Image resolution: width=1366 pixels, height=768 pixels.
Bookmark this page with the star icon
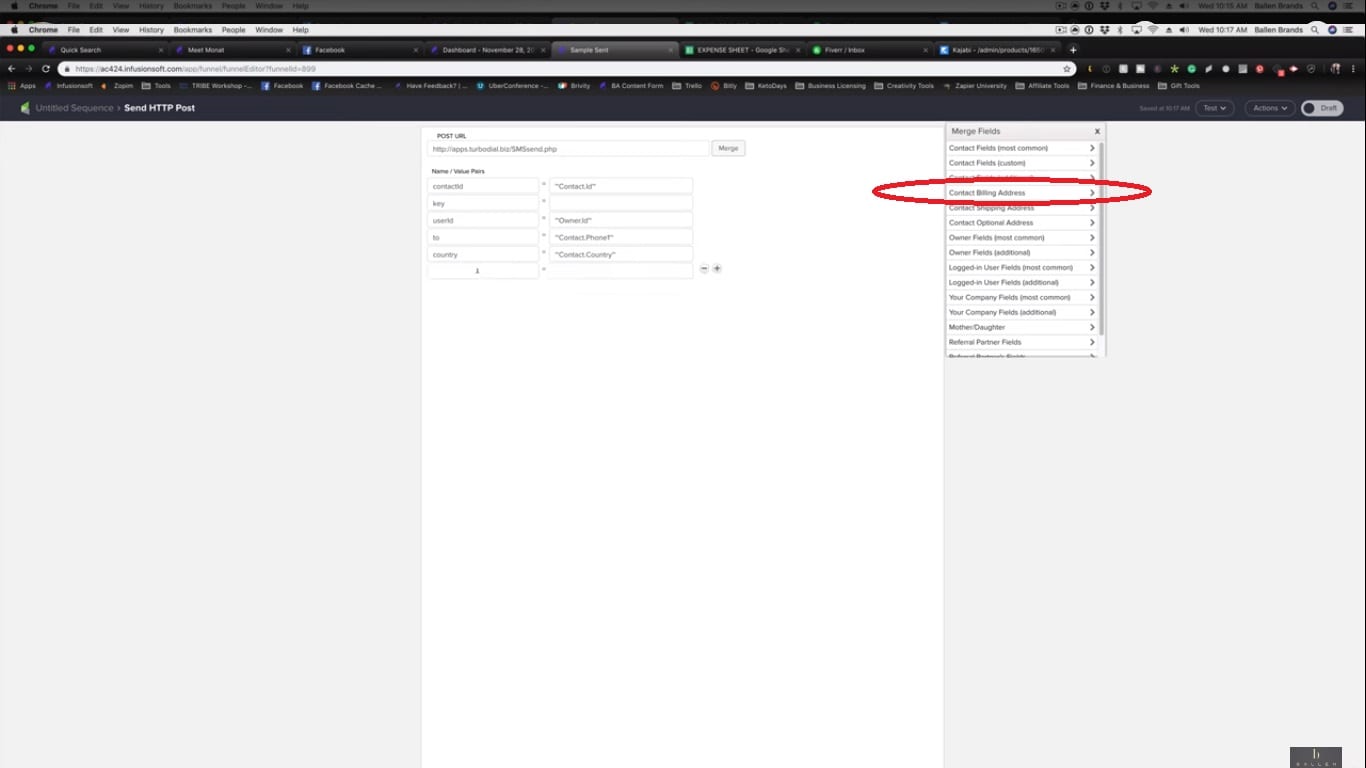1067,69
